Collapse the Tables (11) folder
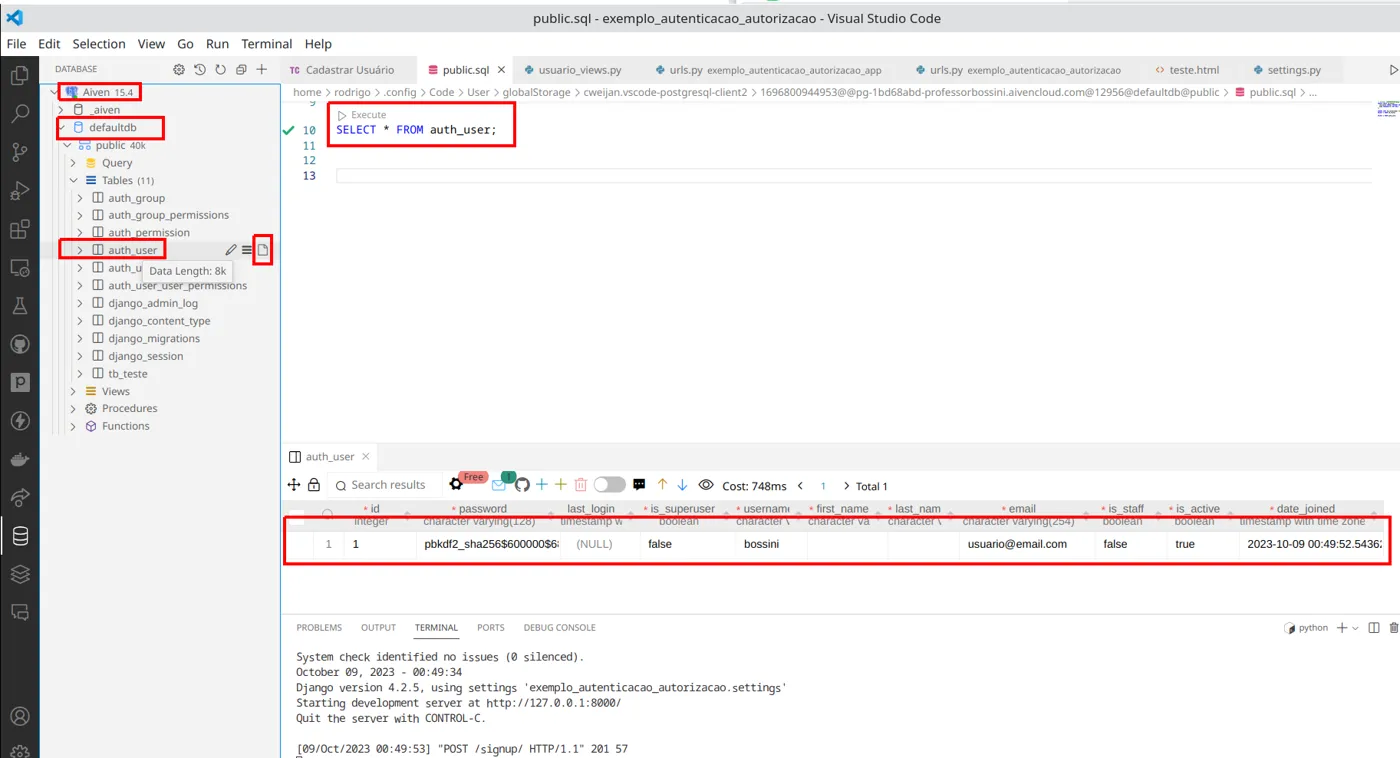Viewport: 1400px width, 758px height. click(x=74, y=181)
